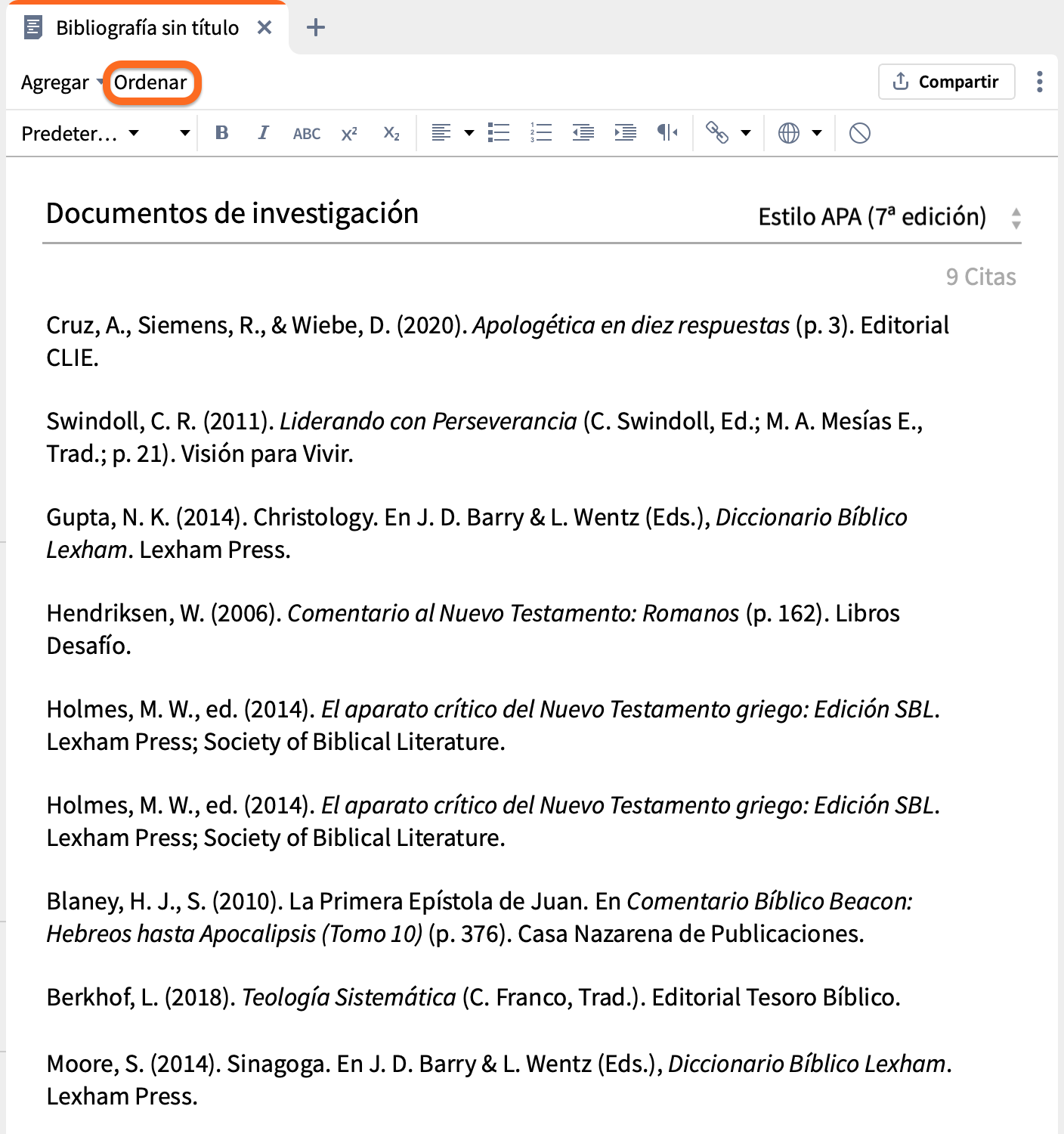This screenshot has width=1064, height=1134.
Task: Apply superscript formatting
Action: coord(348,132)
